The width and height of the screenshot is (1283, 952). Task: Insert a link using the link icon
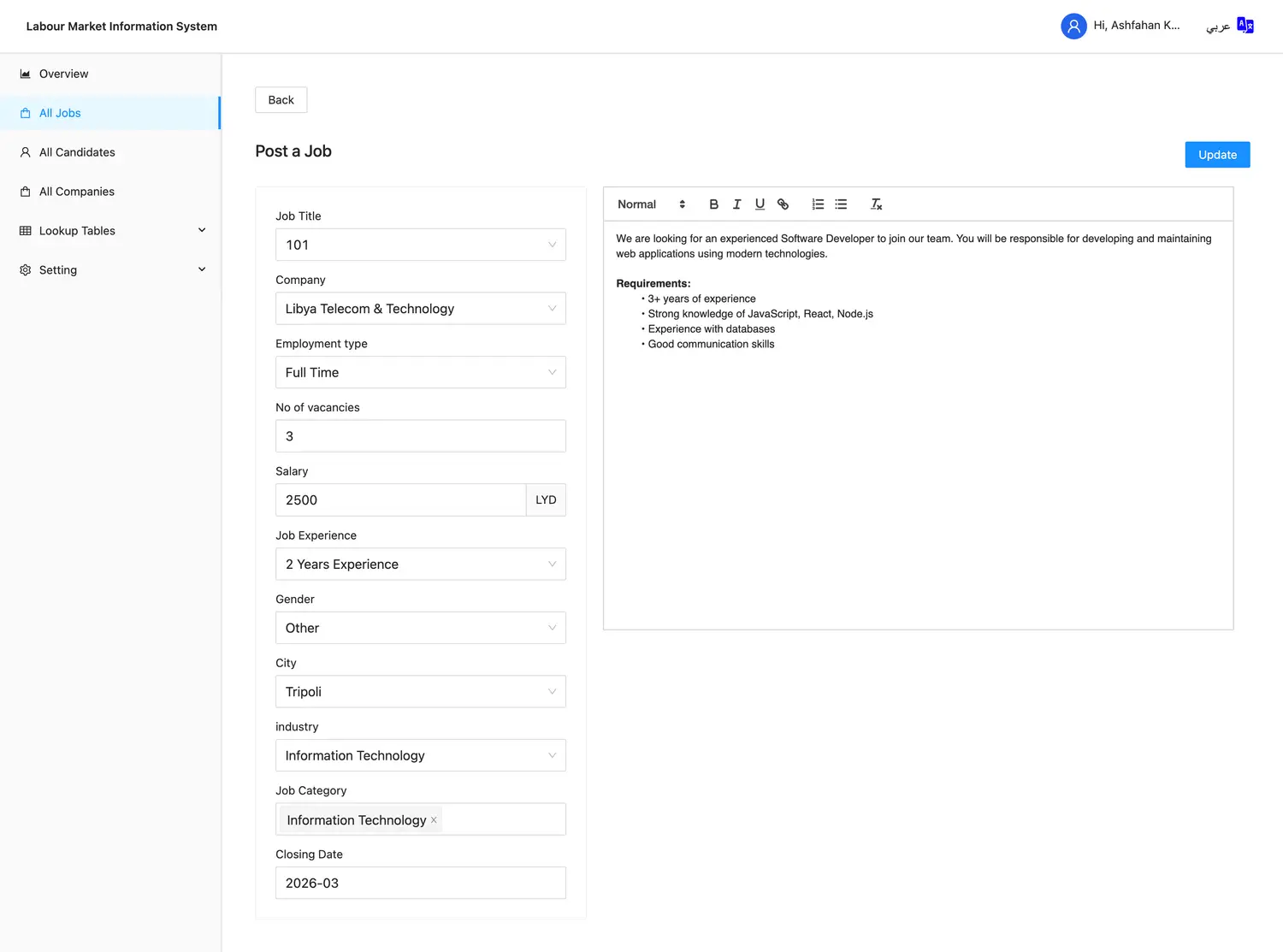click(x=783, y=204)
